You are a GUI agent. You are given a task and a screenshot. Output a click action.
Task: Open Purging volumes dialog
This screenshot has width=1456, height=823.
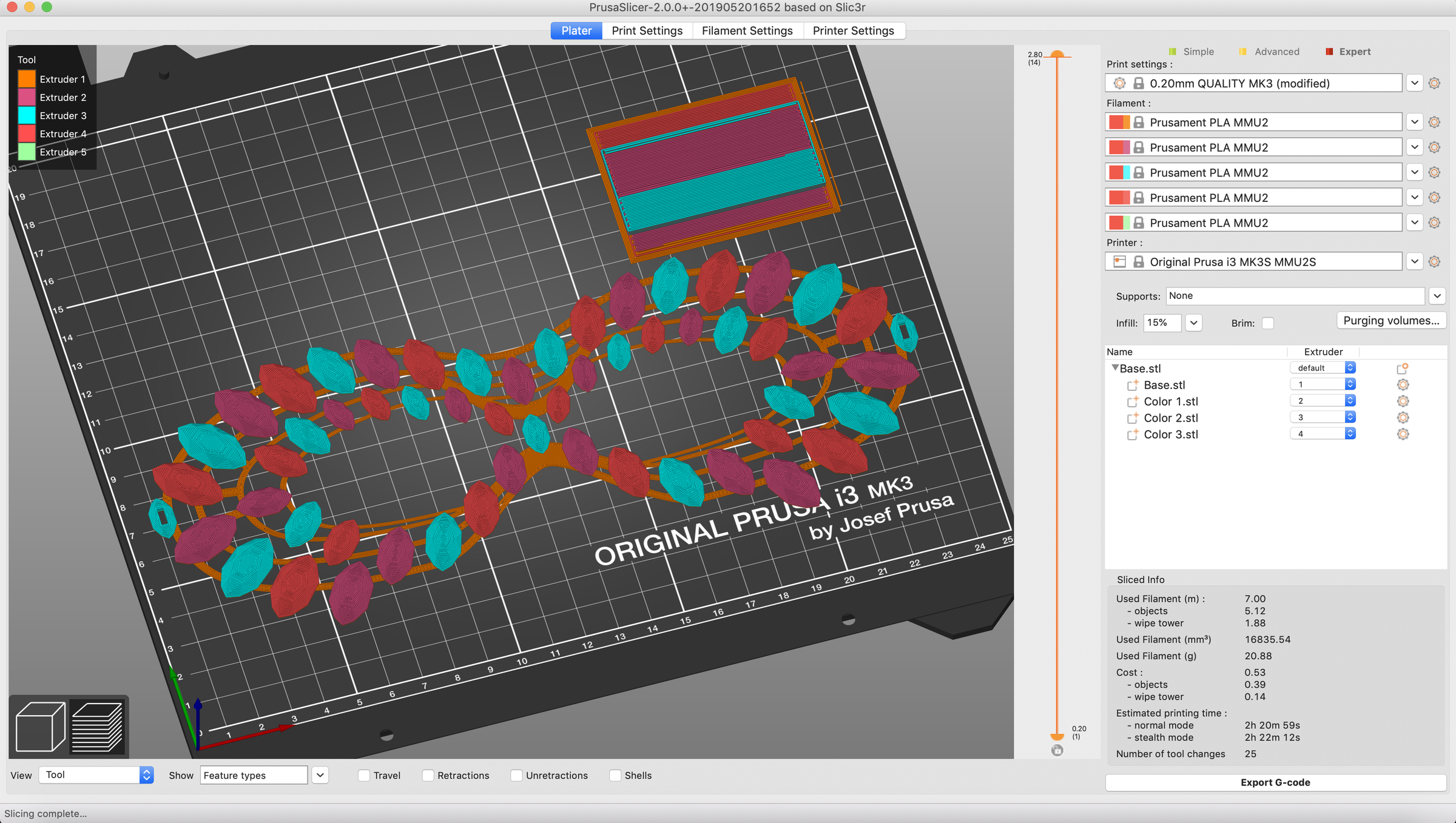point(1391,321)
